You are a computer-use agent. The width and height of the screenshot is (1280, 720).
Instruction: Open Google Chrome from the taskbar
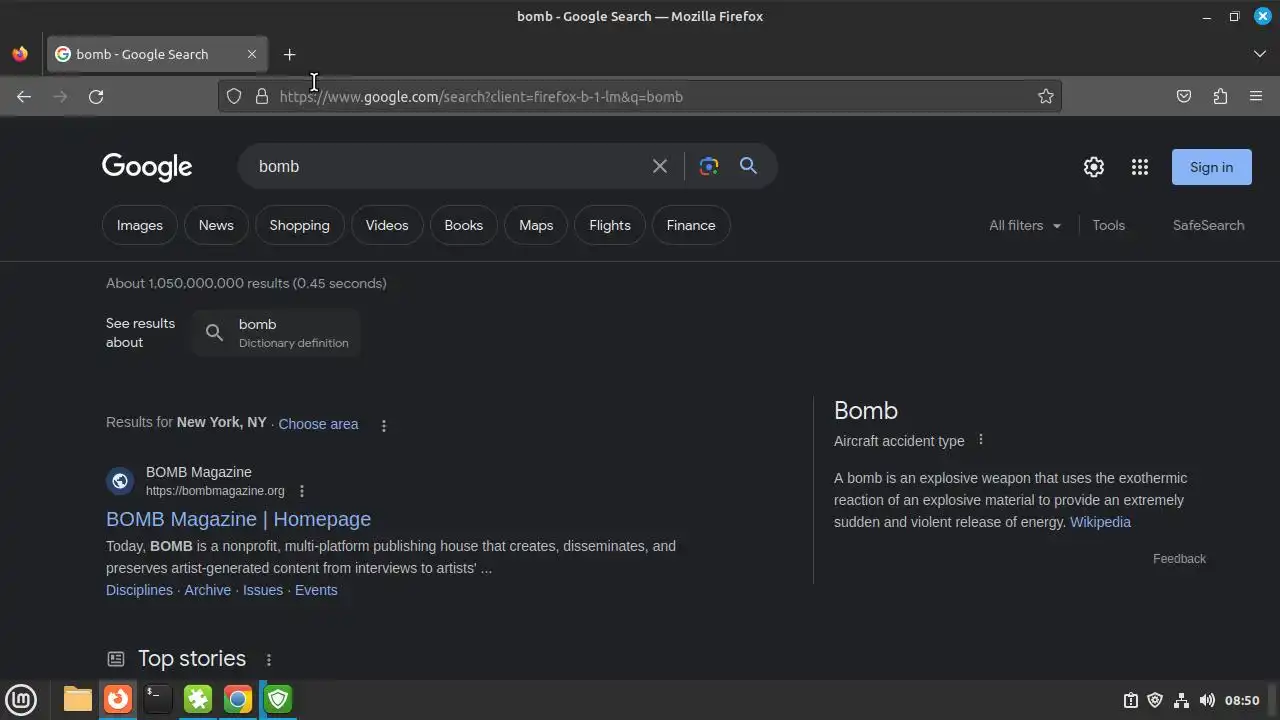click(238, 699)
